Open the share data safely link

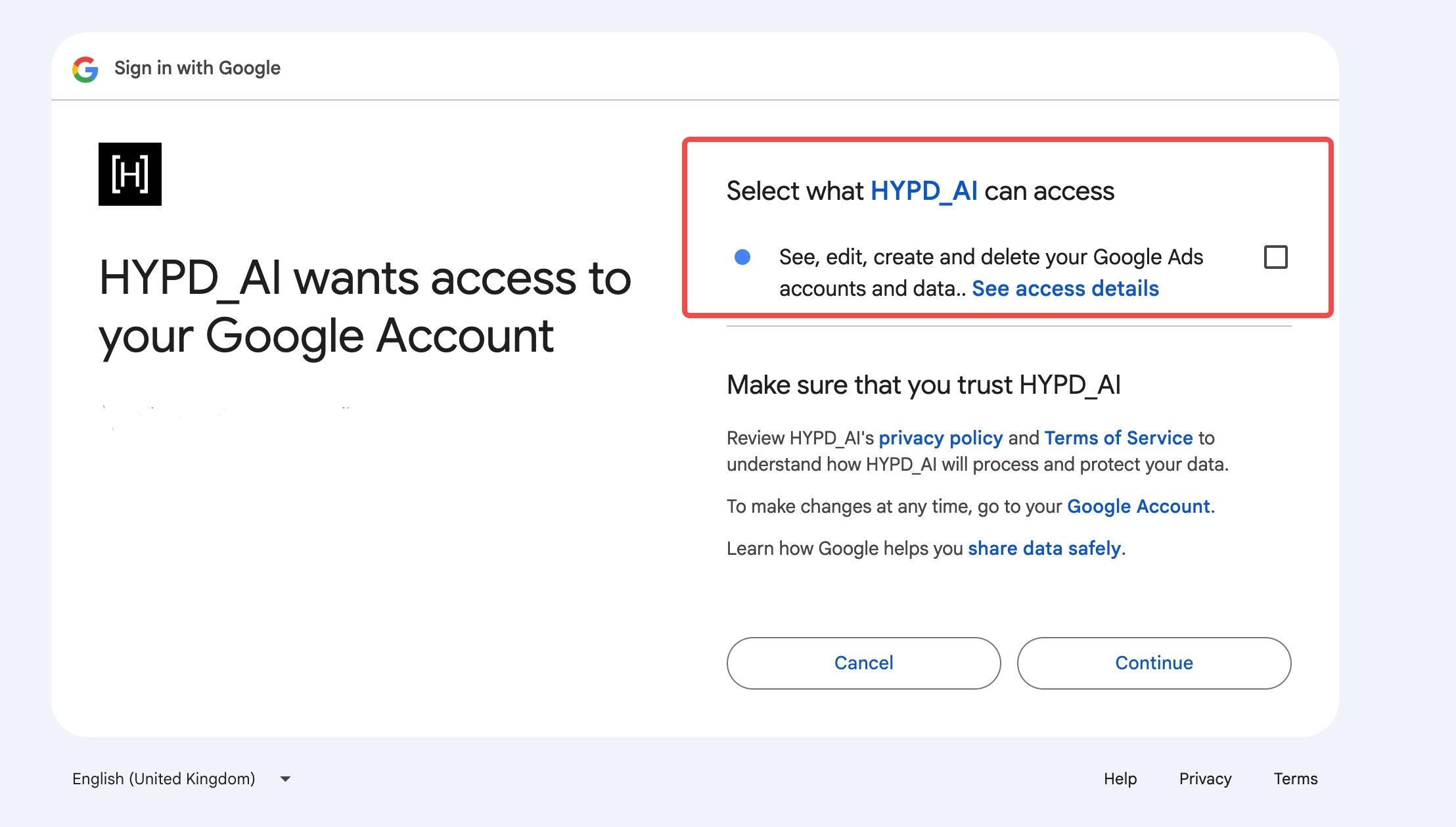(x=1045, y=548)
